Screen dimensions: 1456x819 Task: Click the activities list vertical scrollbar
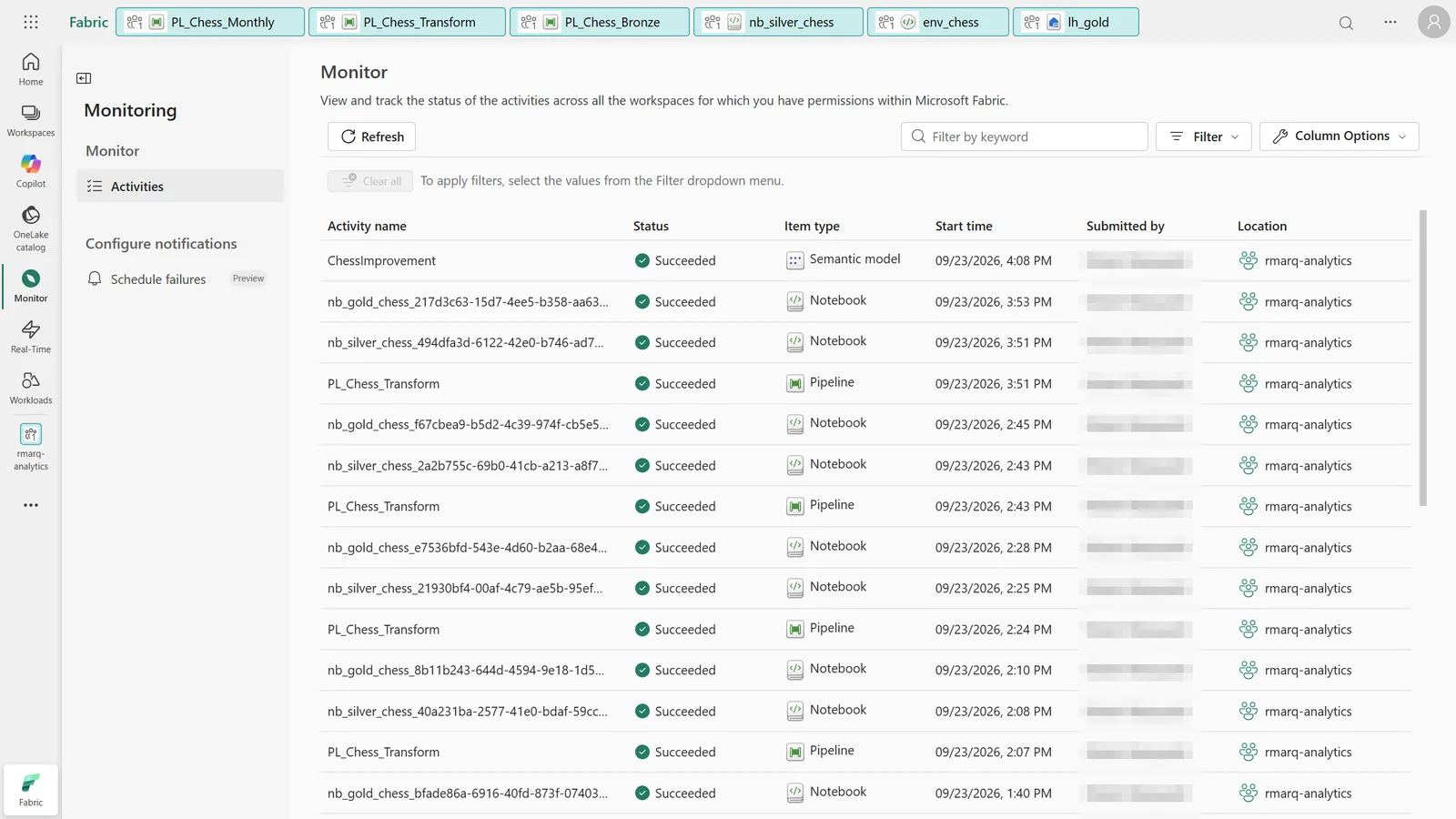(1423, 359)
